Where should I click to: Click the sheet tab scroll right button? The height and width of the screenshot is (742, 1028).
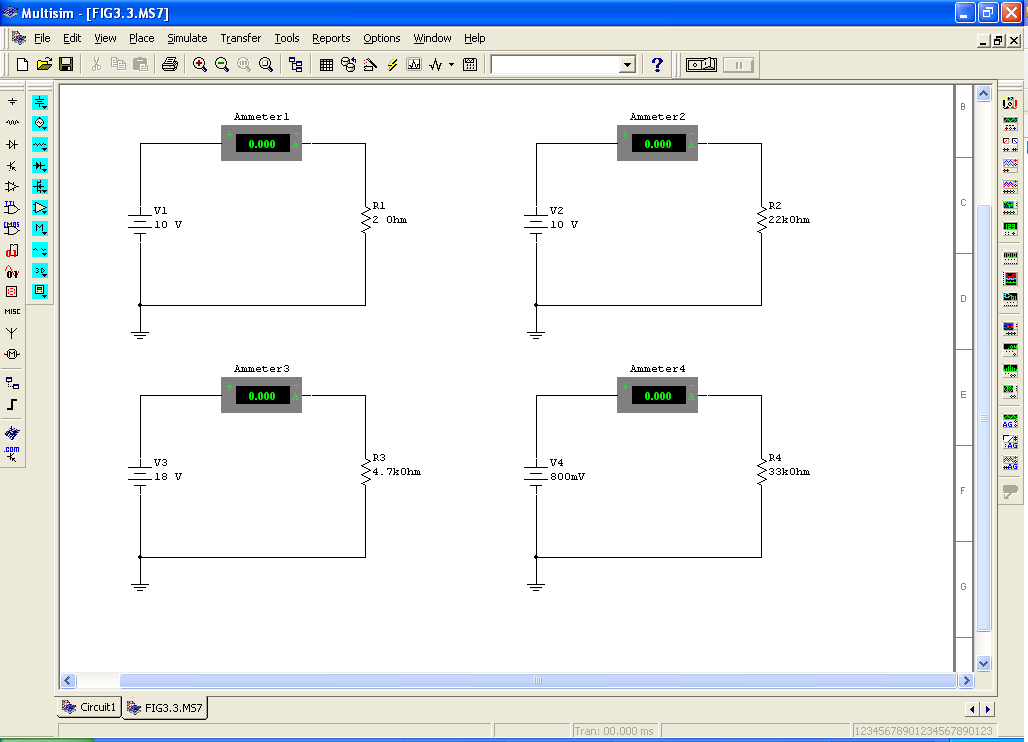tap(988, 708)
